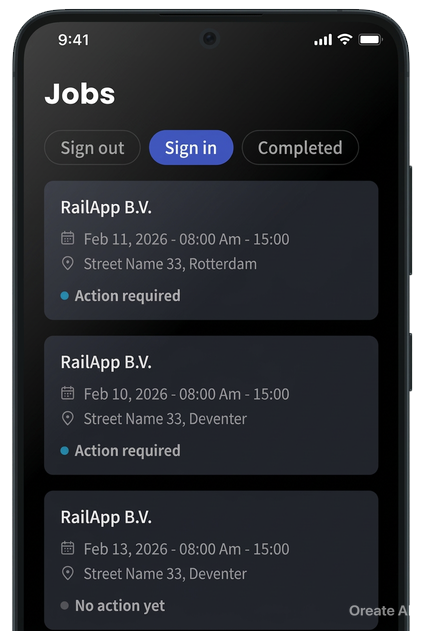This screenshot has width=424, height=631.
Task: Click the calendar icon on the Feb 11 job
Action: click(x=68, y=238)
